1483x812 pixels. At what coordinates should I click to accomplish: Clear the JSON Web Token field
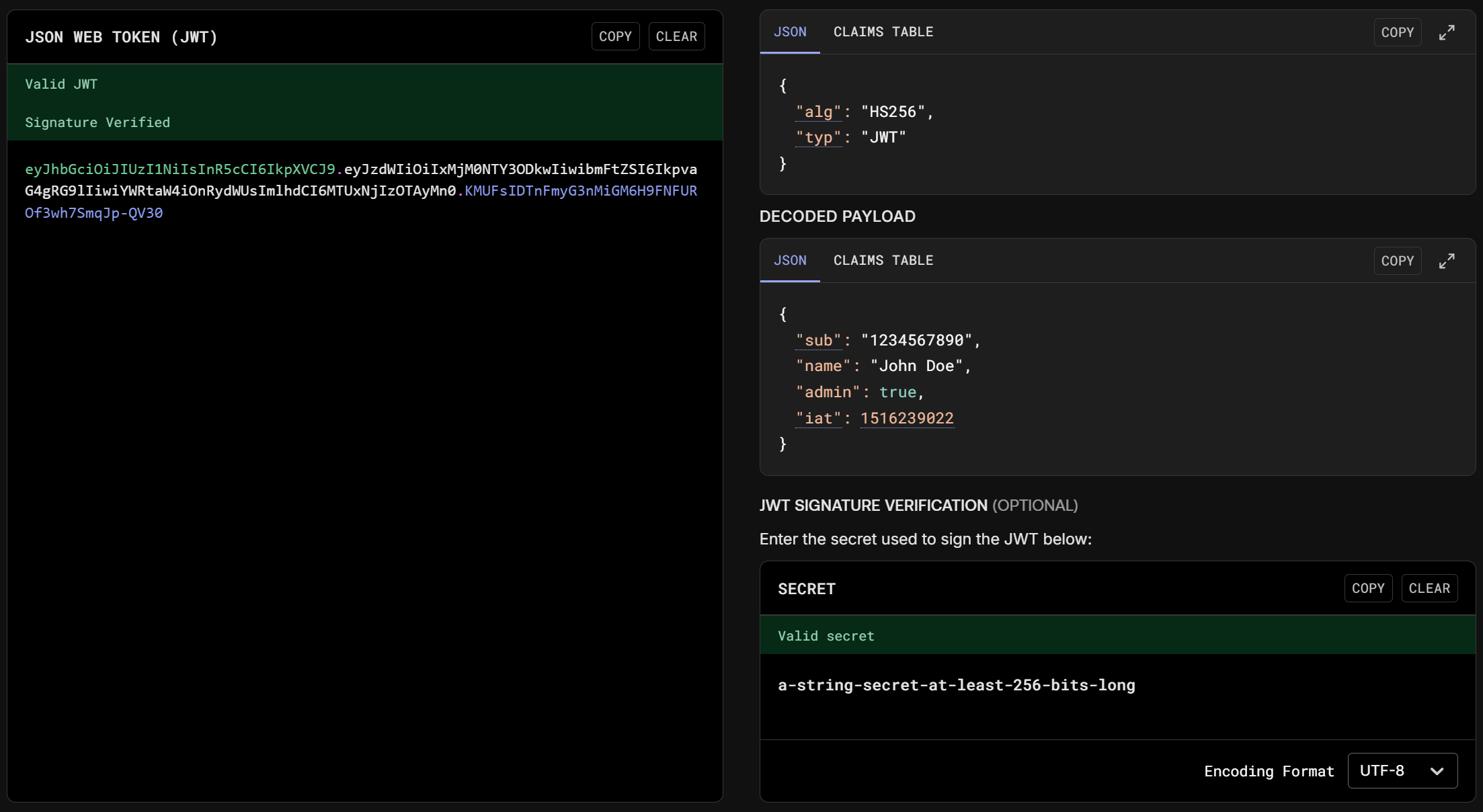click(x=676, y=36)
